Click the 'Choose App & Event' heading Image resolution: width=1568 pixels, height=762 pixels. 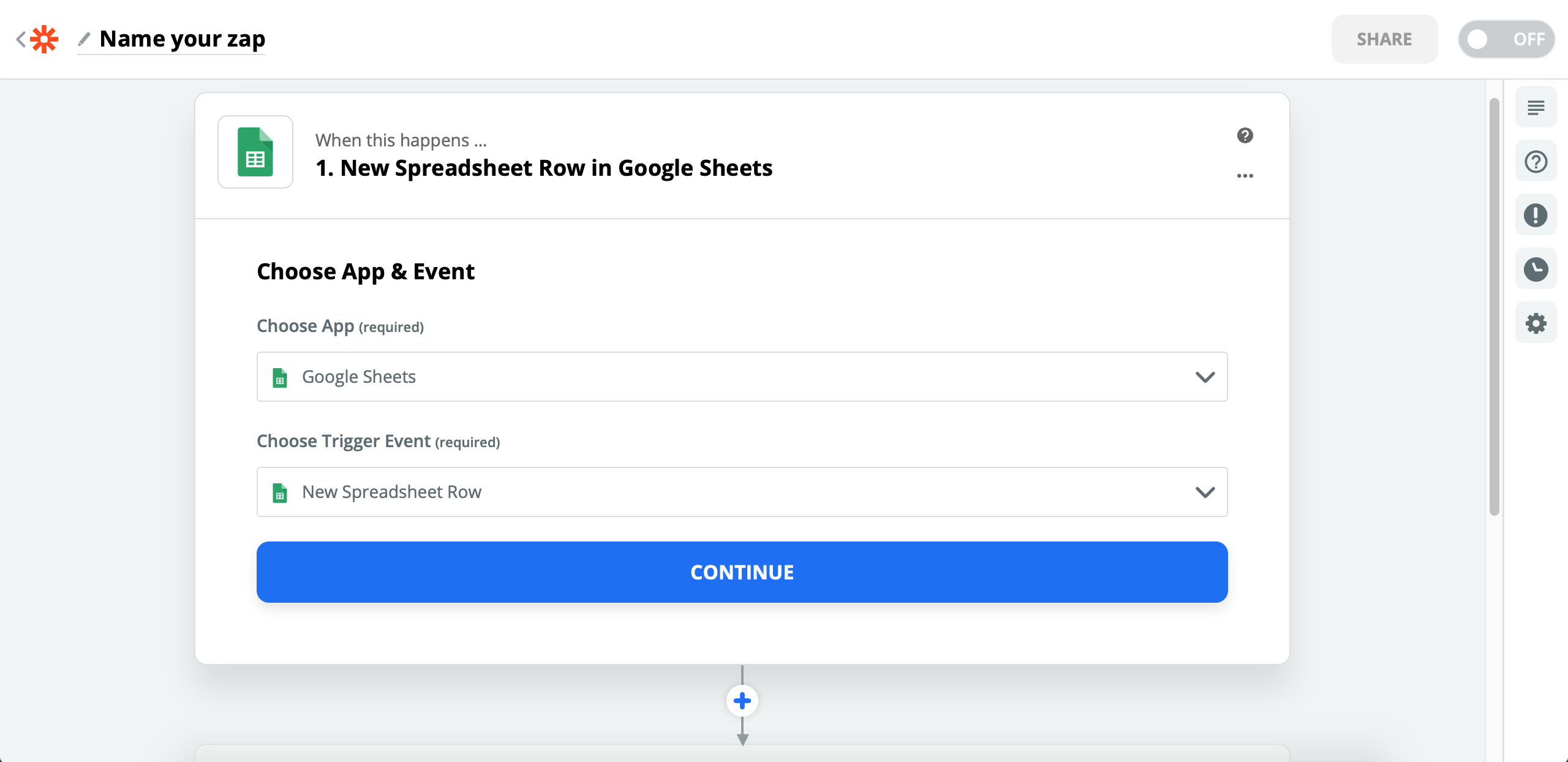tap(366, 271)
